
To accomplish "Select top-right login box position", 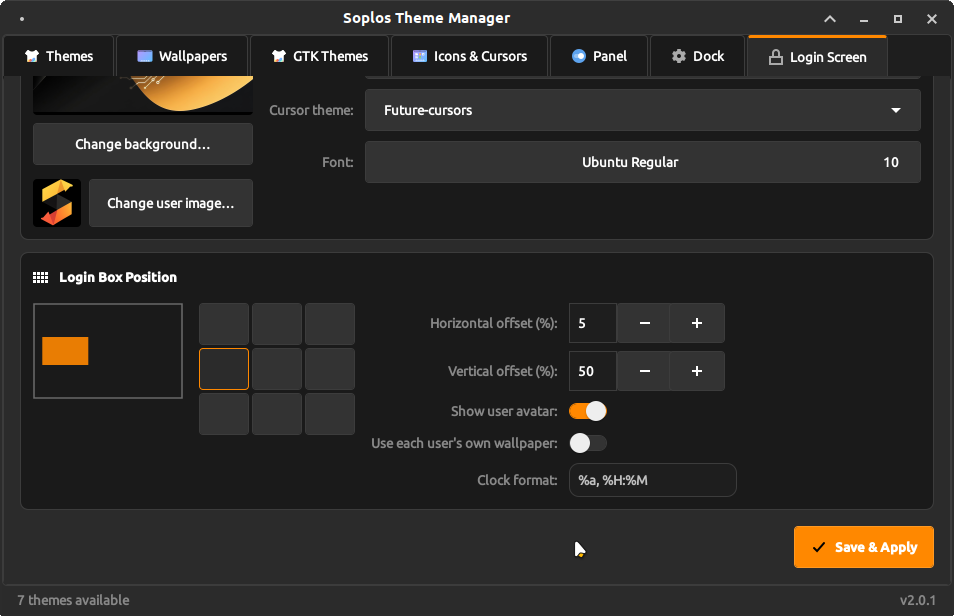I will click(330, 324).
